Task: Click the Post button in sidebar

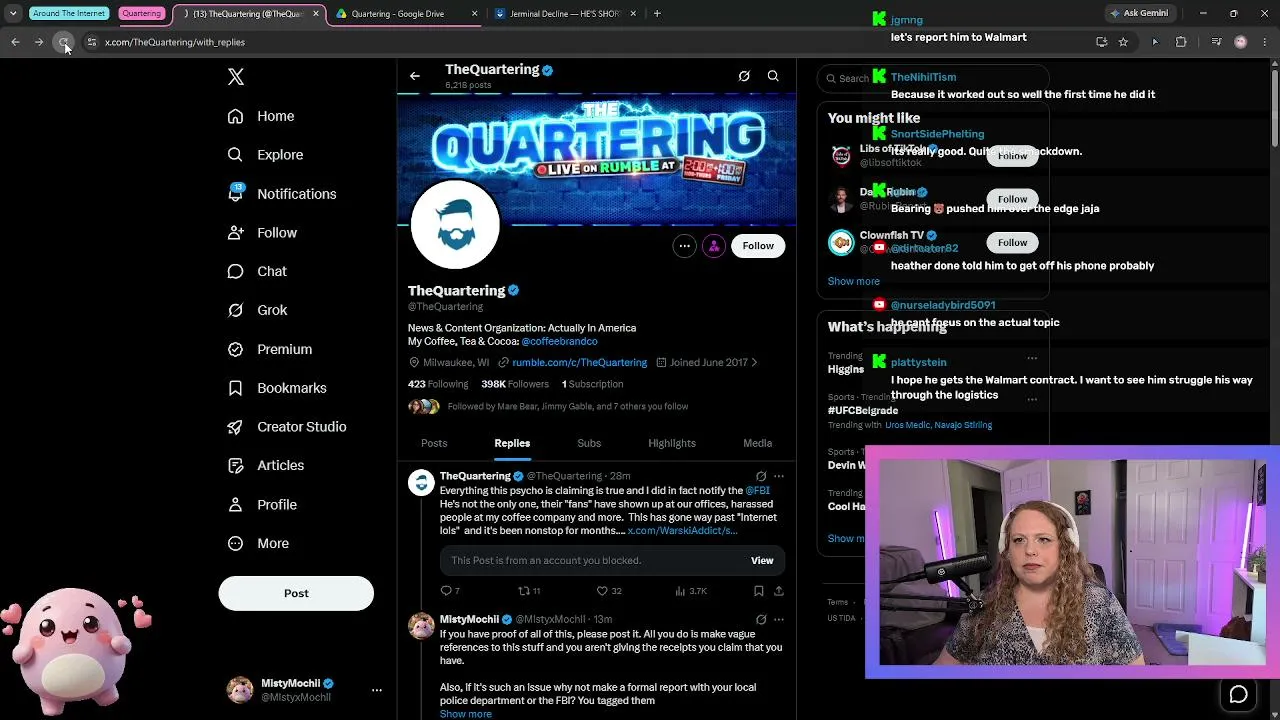Action: [x=296, y=593]
